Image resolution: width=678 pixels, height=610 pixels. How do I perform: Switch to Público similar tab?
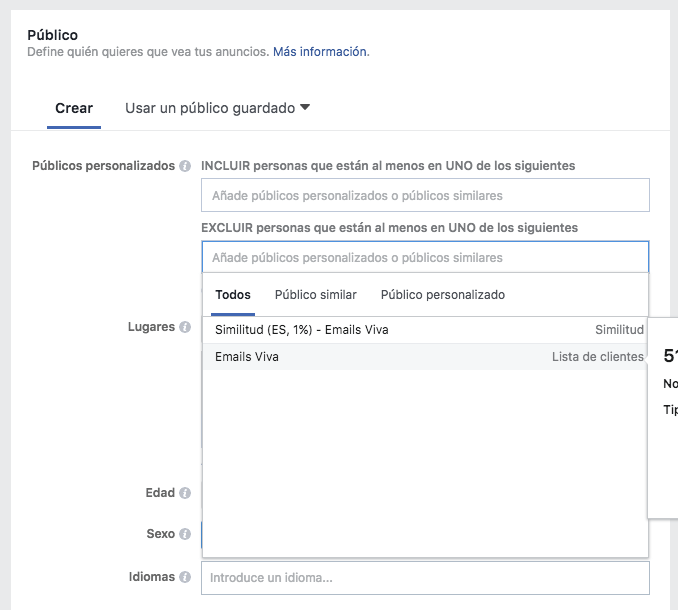point(316,295)
